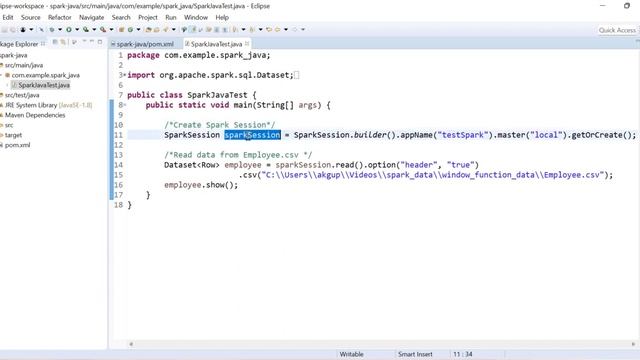Click the Quick Access search field
This screenshot has width=640, height=360.
[617, 30]
